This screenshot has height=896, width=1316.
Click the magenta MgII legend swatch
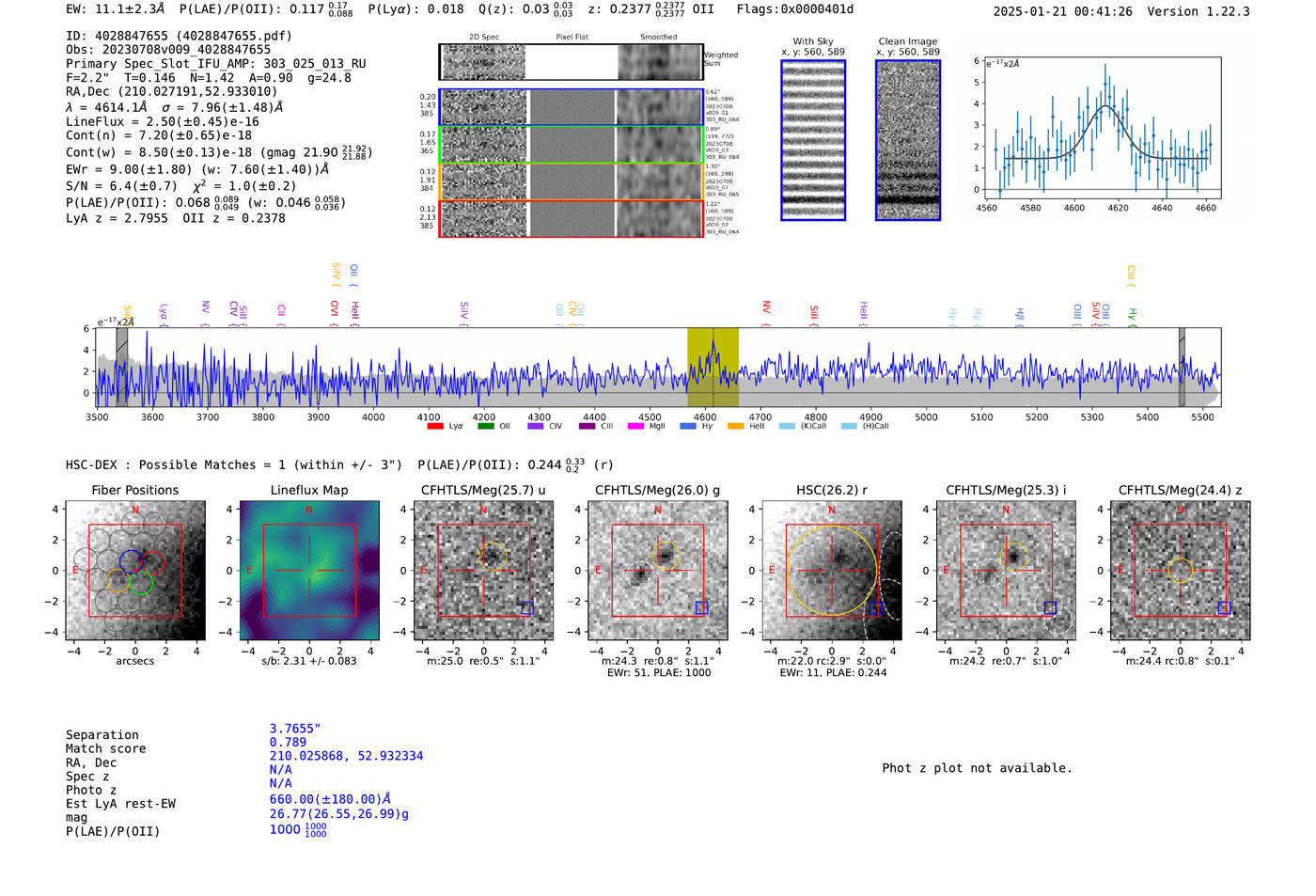tap(636, 426)
